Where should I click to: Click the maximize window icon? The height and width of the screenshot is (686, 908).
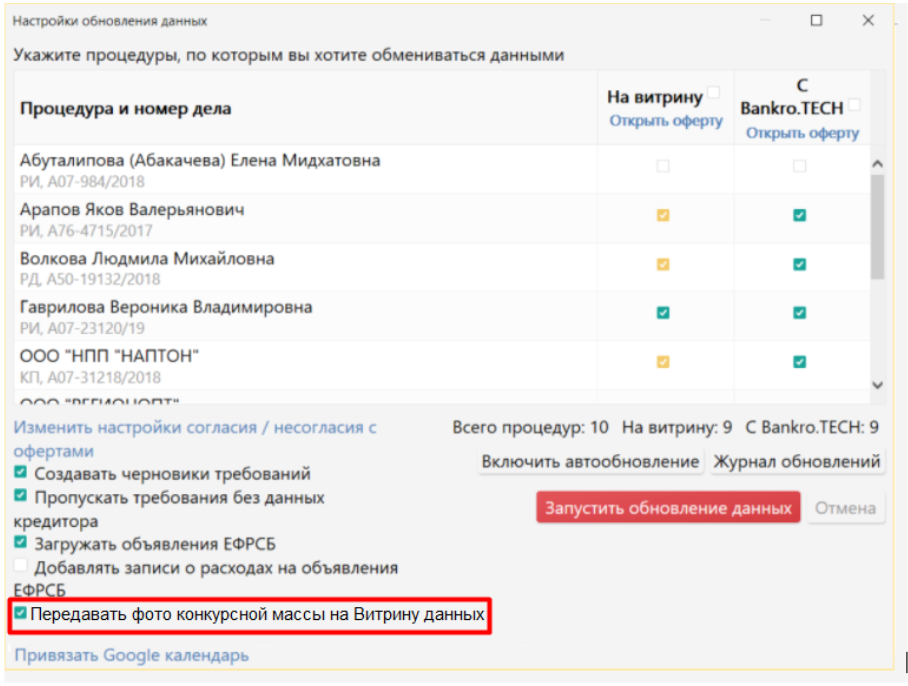[816, 20]
